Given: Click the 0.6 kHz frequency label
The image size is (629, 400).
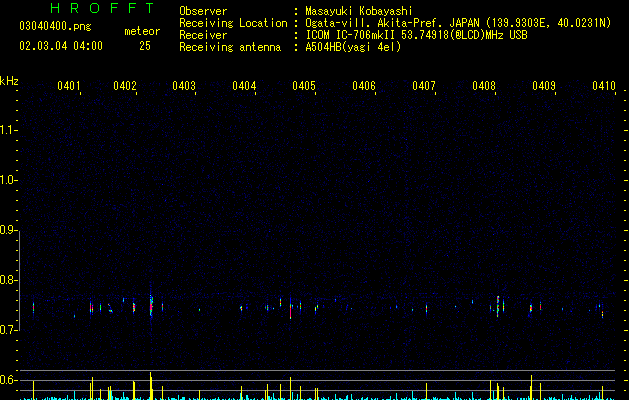Looking at the screenshot, I should (8, 380).
